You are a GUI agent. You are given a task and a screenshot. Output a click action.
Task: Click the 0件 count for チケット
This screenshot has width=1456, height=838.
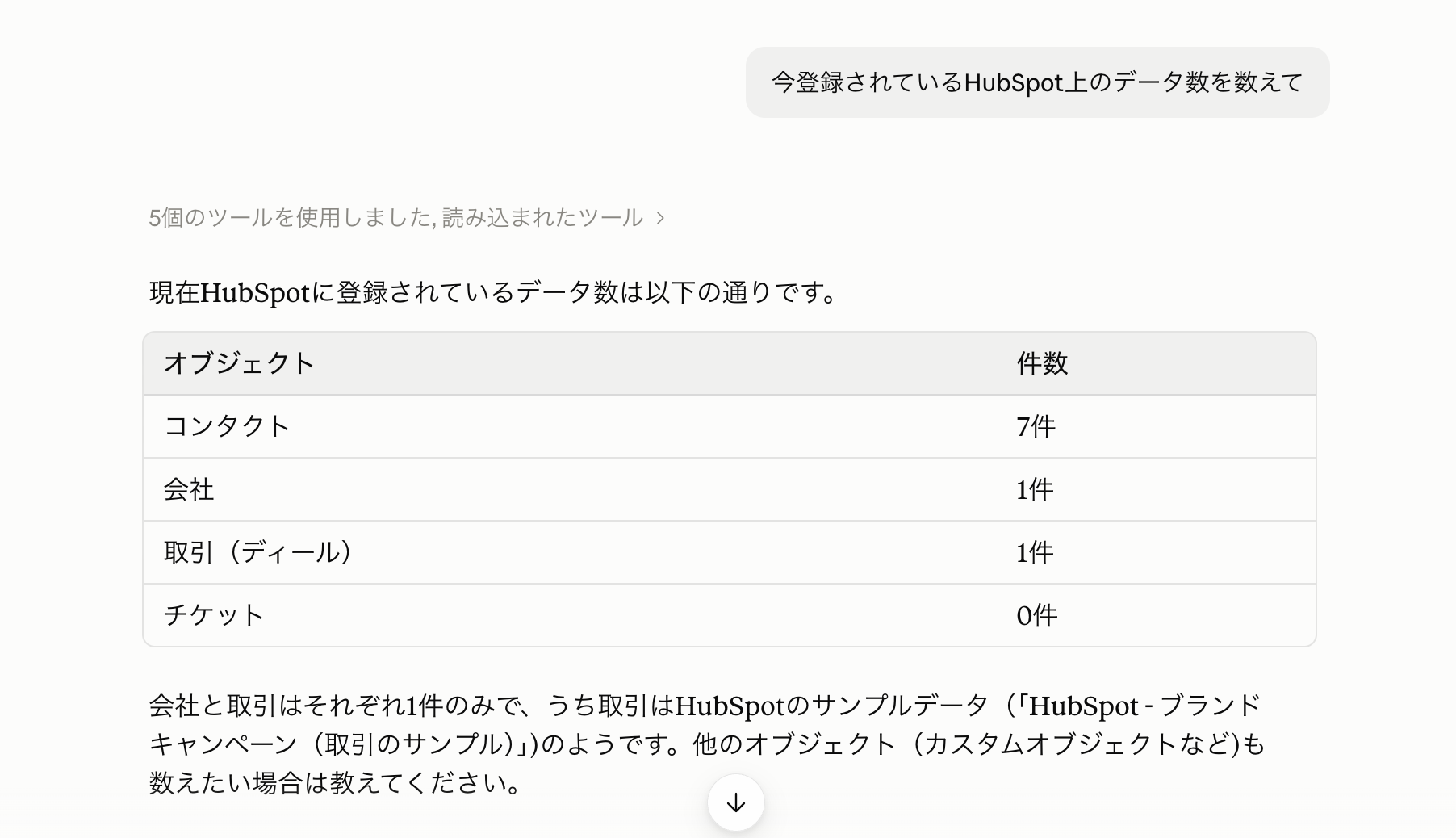pyautogui.click(x=1037, y=615)
